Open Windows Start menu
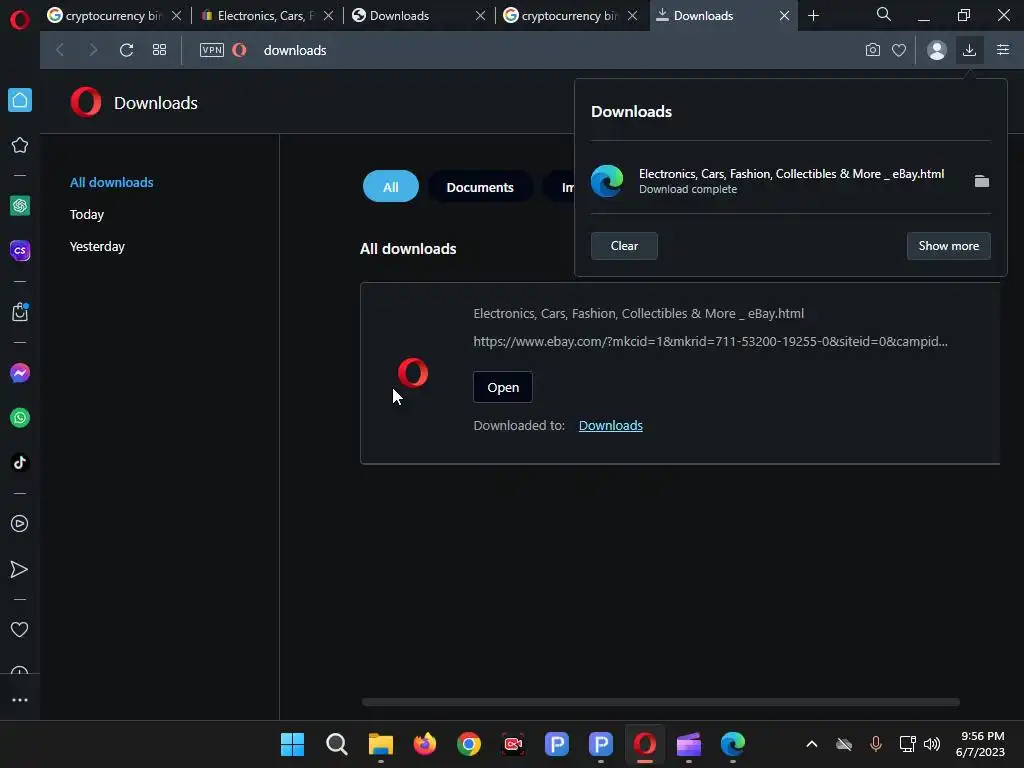Viewport: 1024px width, 768px height. [293, 744]
